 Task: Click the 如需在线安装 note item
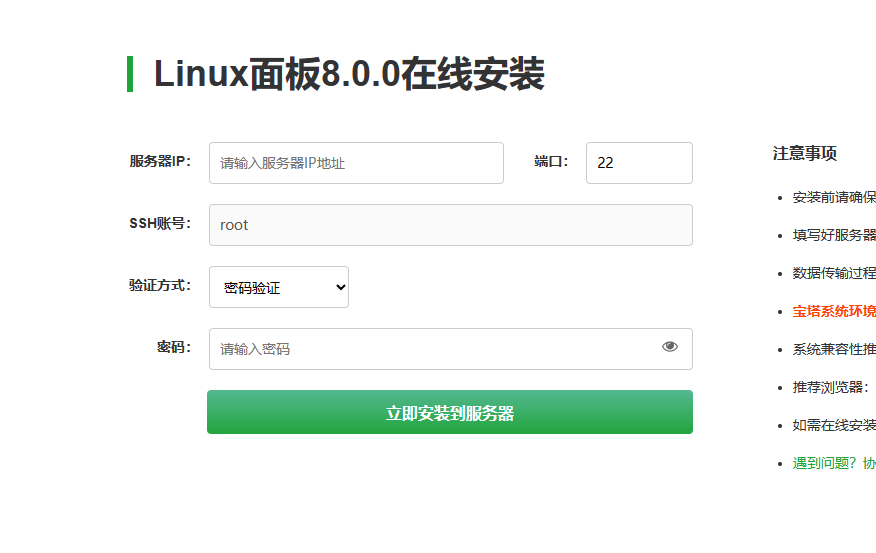[834, 425]
